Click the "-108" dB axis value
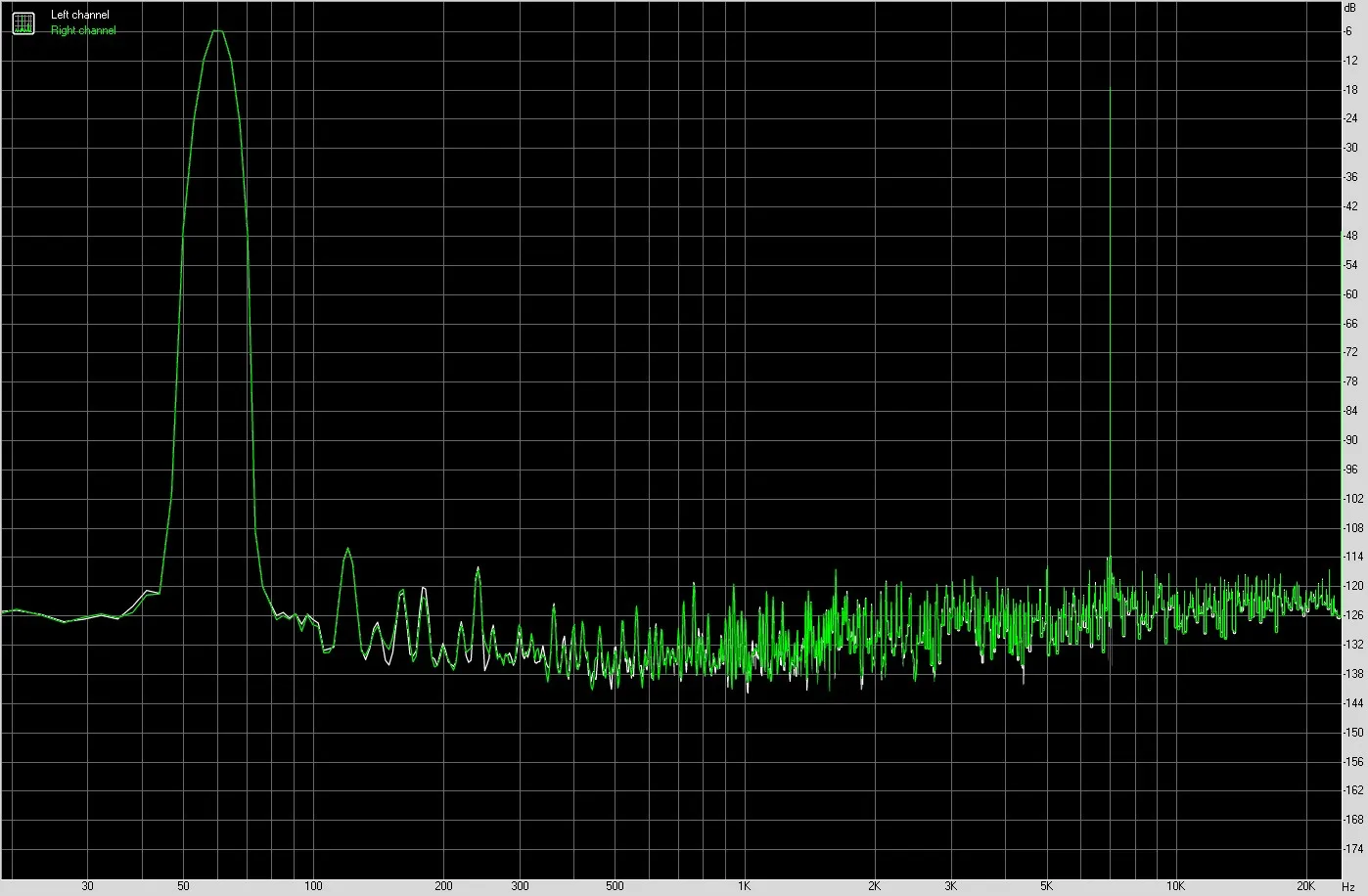Image resolution: width=1368 pixels, height=896 pixels. pyautogui.click(x=1353, y=528)
